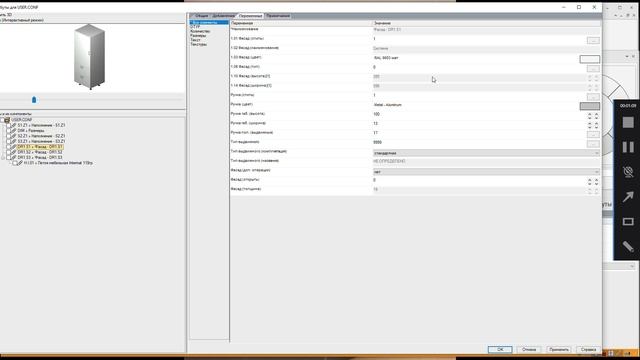Tick the checkbox for H1.01 Петля мебельная
Viewport: 640px width, 360px height.
coord(15,163)
